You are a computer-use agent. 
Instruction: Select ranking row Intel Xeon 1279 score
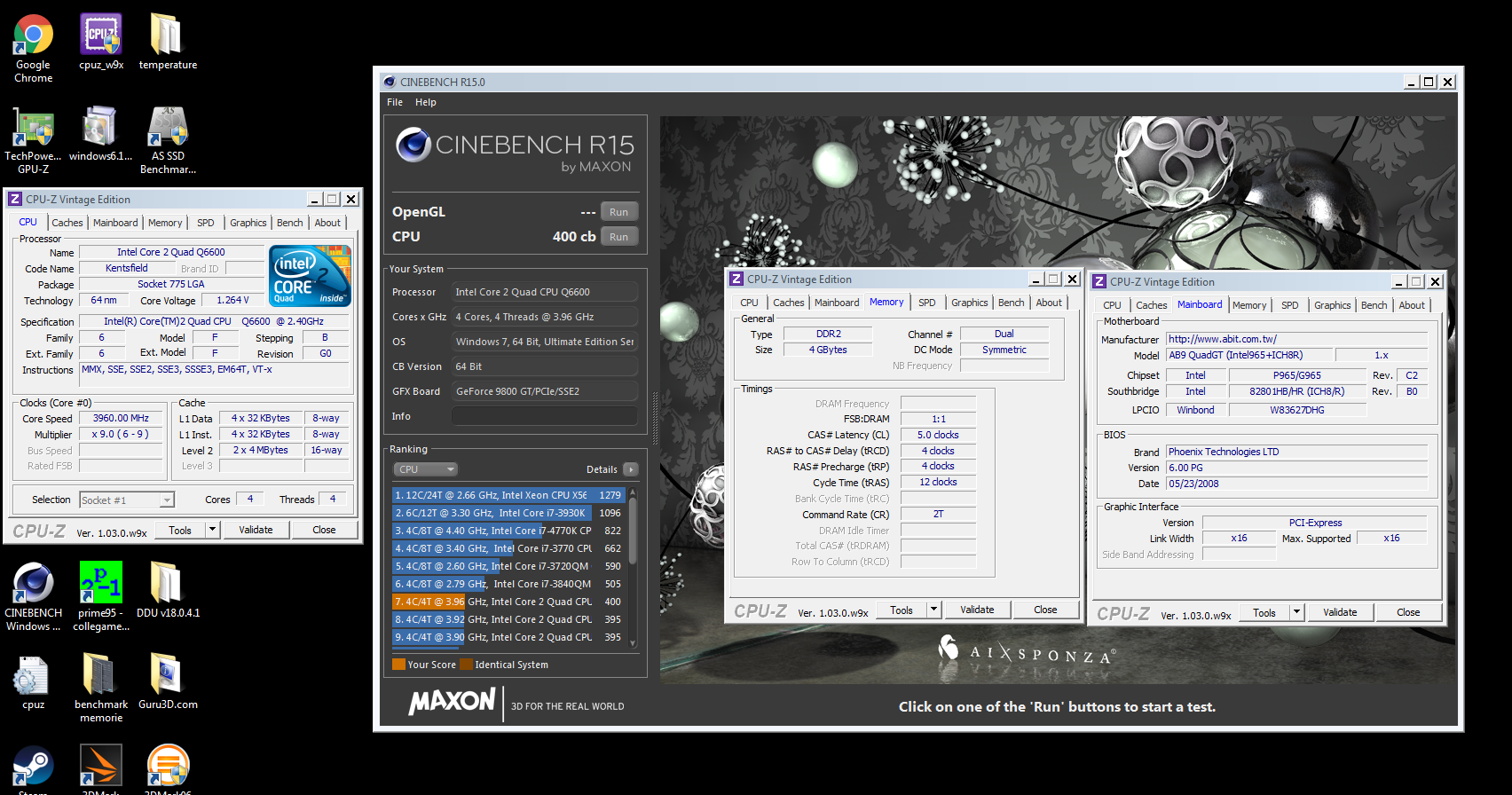[508, 495]
